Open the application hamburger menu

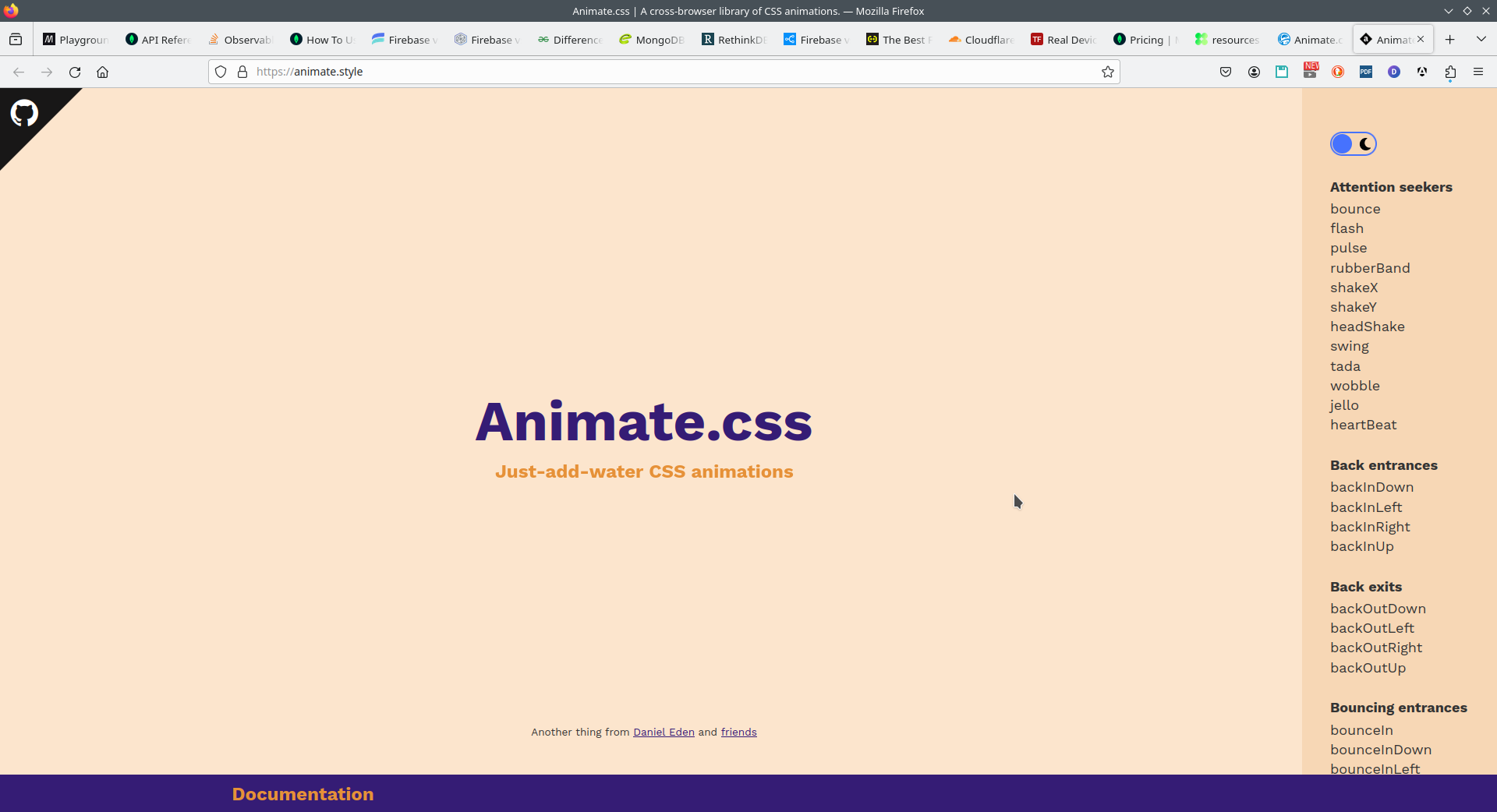pyautogui.click(x=1478, y=72)
